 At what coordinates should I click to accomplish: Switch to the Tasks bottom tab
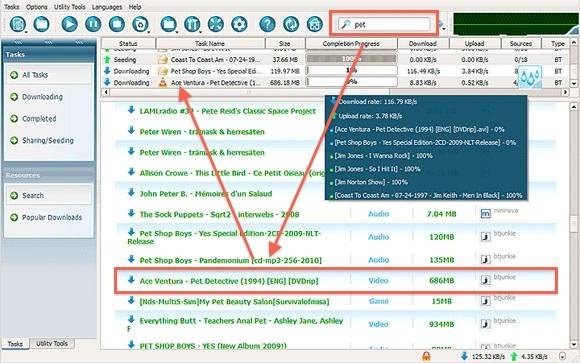(15, 344)
